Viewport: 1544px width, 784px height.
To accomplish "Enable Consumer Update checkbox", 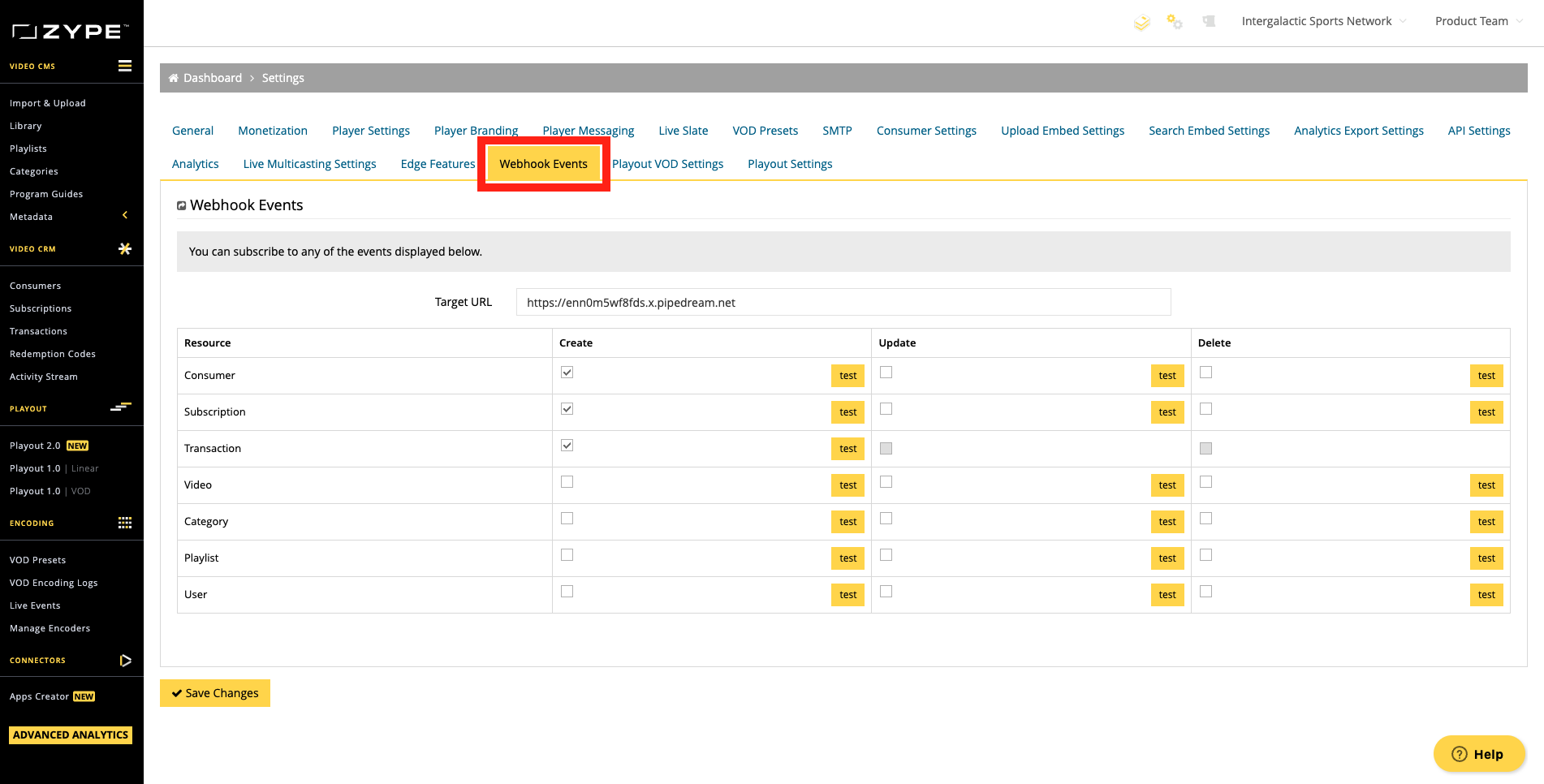I will pos(886,373).
